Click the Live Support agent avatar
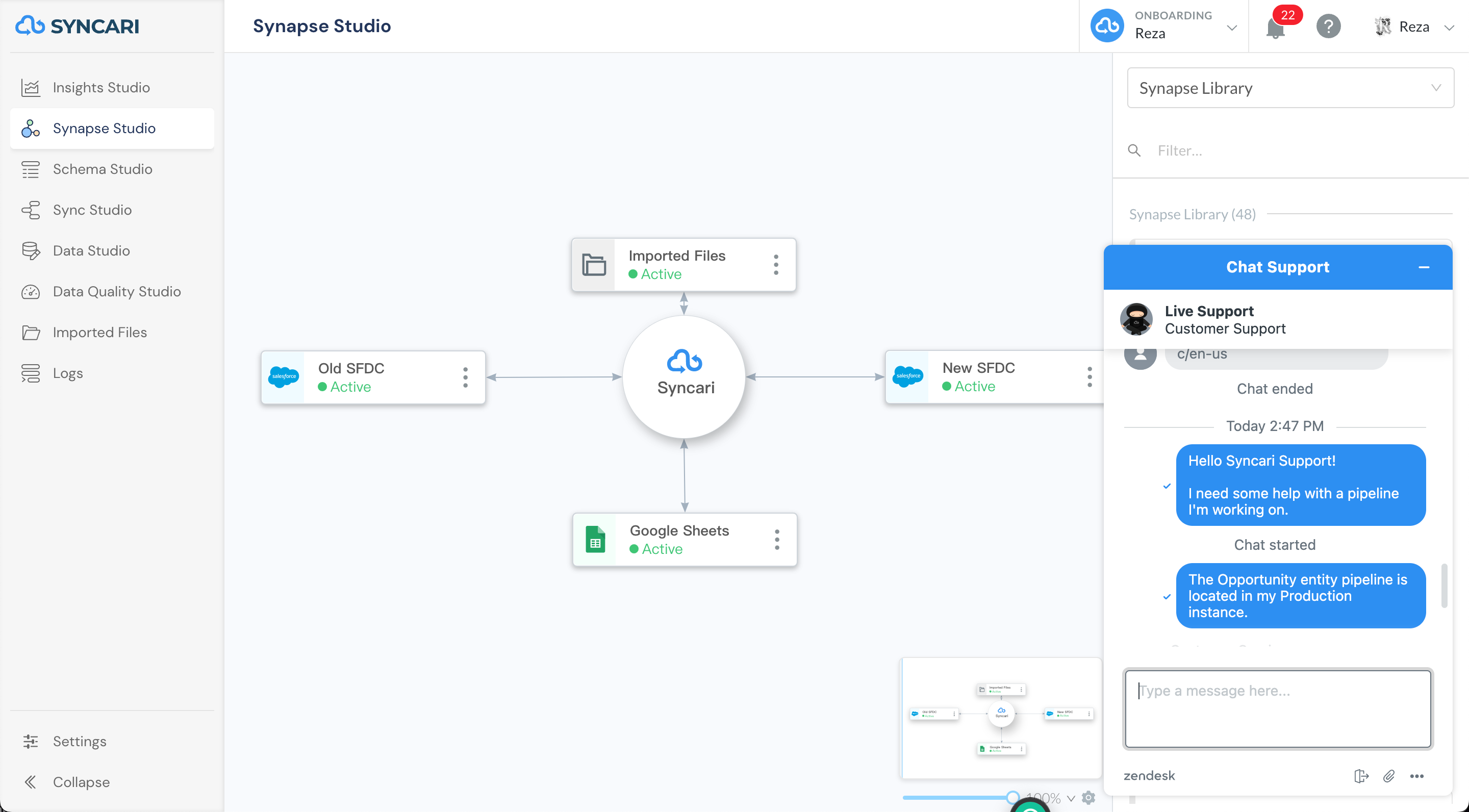 [1136, 319]
